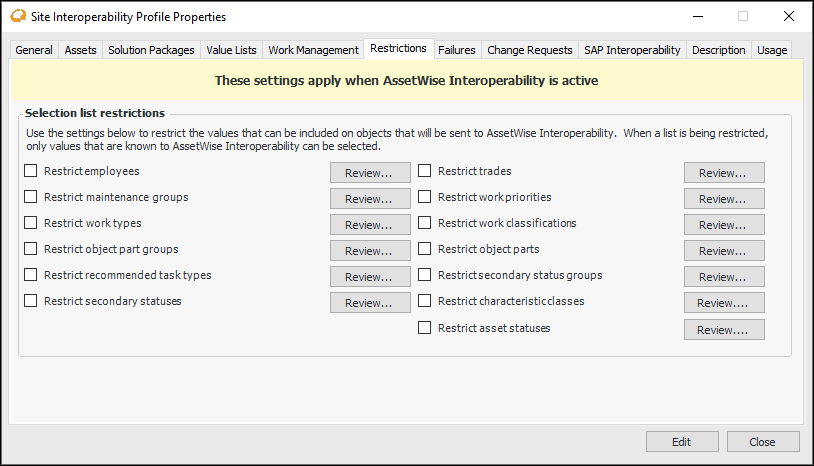Open the Work Management tab
This screenshot has height=466, width=814.
click(313, 50)
